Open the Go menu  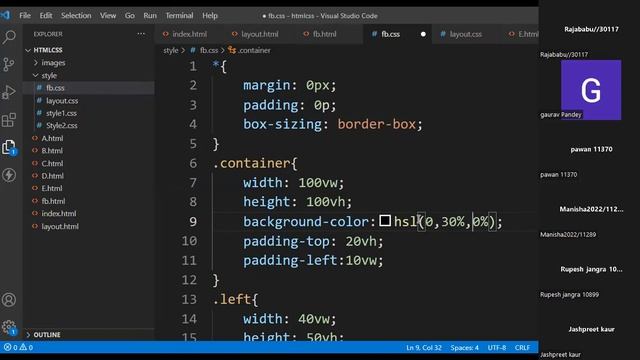click(129, 16)
